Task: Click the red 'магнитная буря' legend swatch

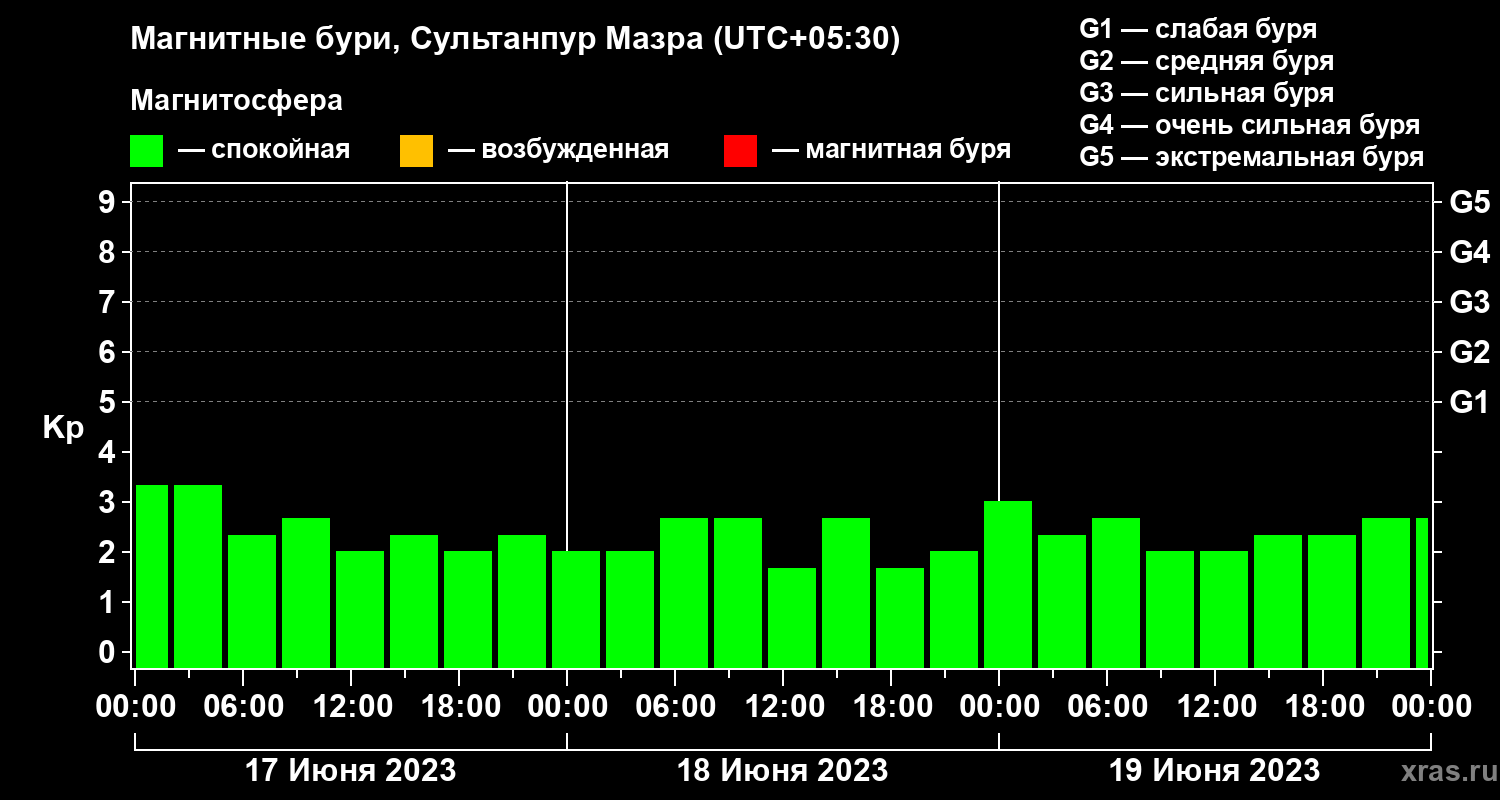Action: coord(740,151)
